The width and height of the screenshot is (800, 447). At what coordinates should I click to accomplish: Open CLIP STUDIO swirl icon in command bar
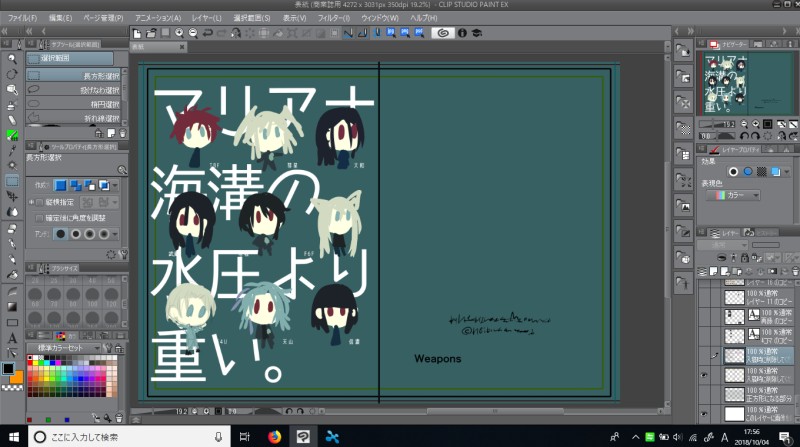coord(443,33)
